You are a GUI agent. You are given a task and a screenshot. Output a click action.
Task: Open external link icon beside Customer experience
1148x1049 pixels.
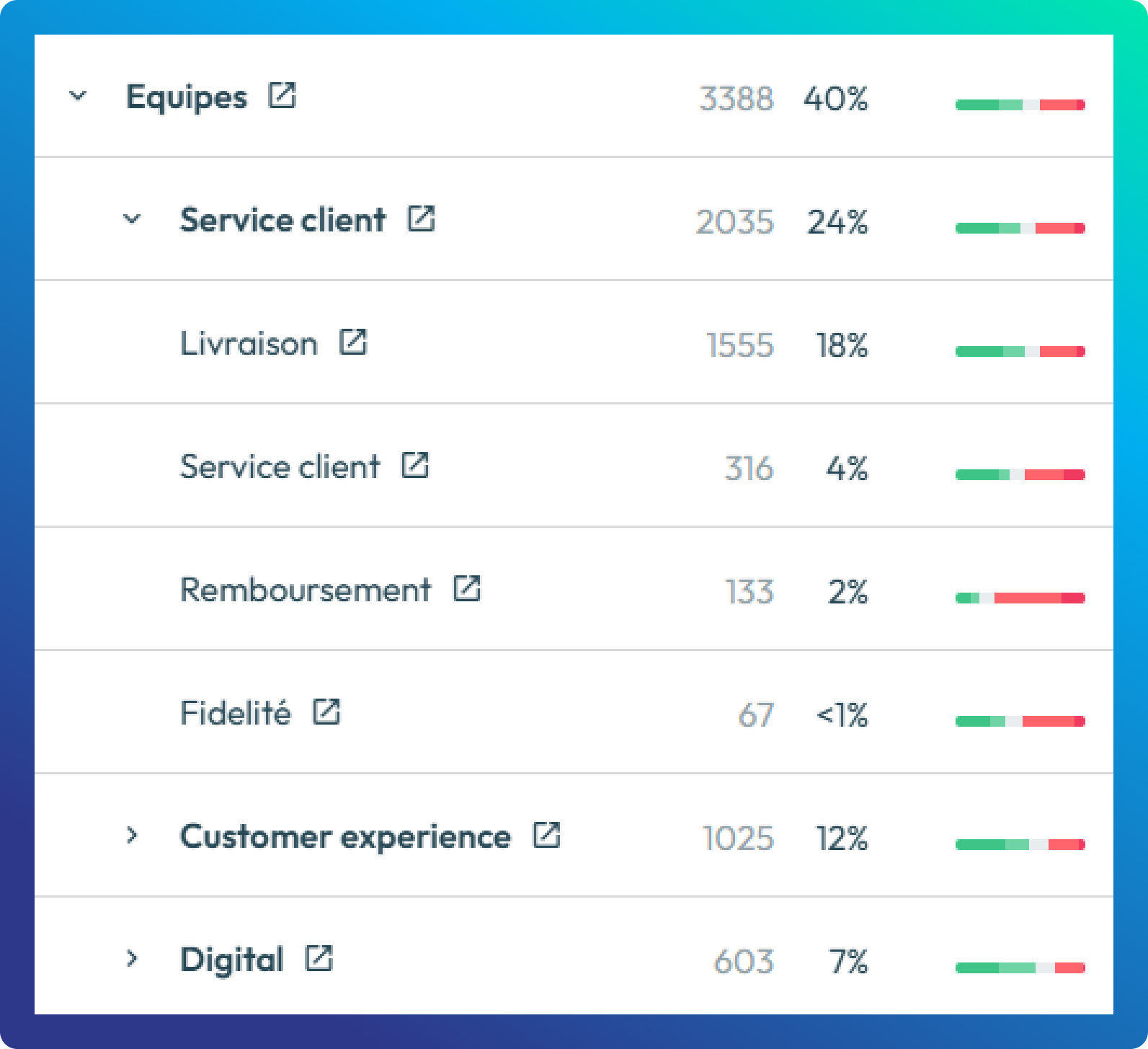(x=546, y=835)
